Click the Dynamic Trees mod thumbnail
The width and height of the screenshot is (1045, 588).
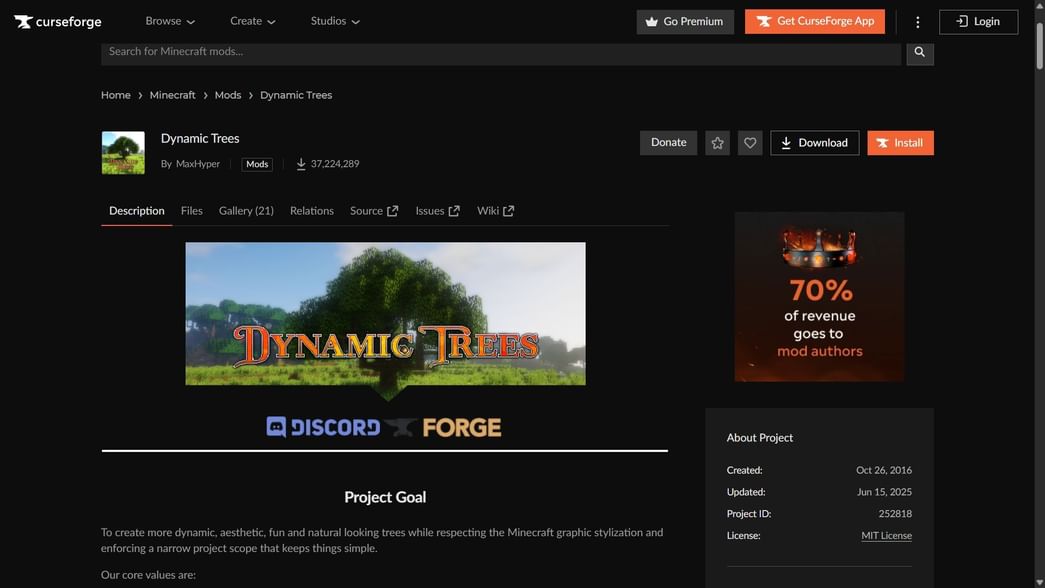tap(122, 151)
